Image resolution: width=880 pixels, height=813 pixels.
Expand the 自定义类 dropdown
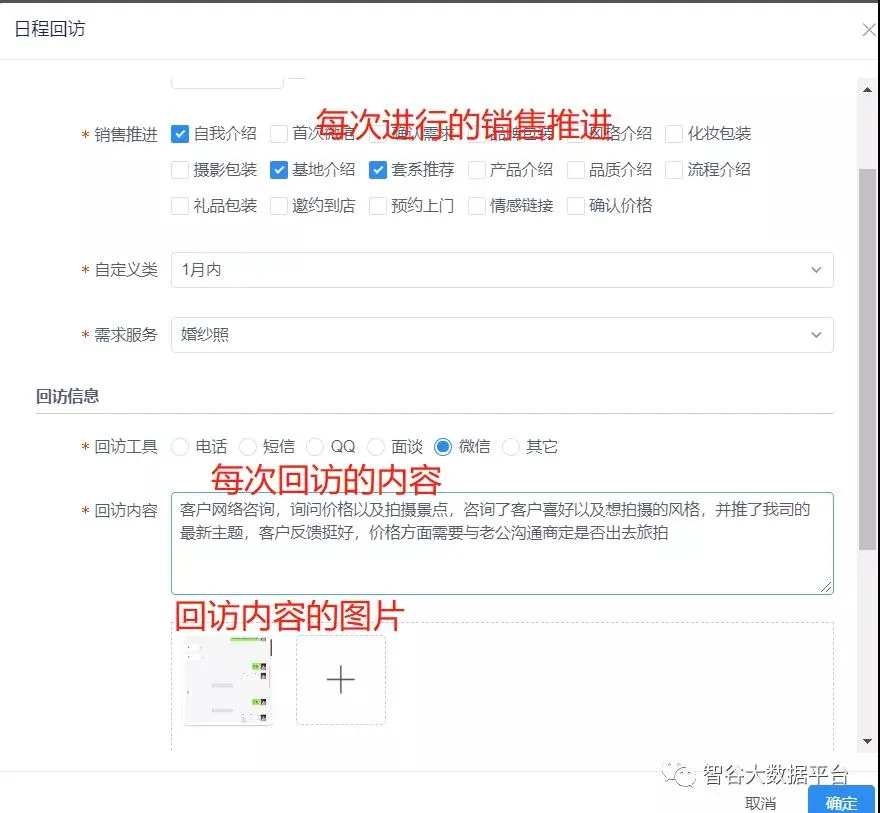(x=501, y=270)
